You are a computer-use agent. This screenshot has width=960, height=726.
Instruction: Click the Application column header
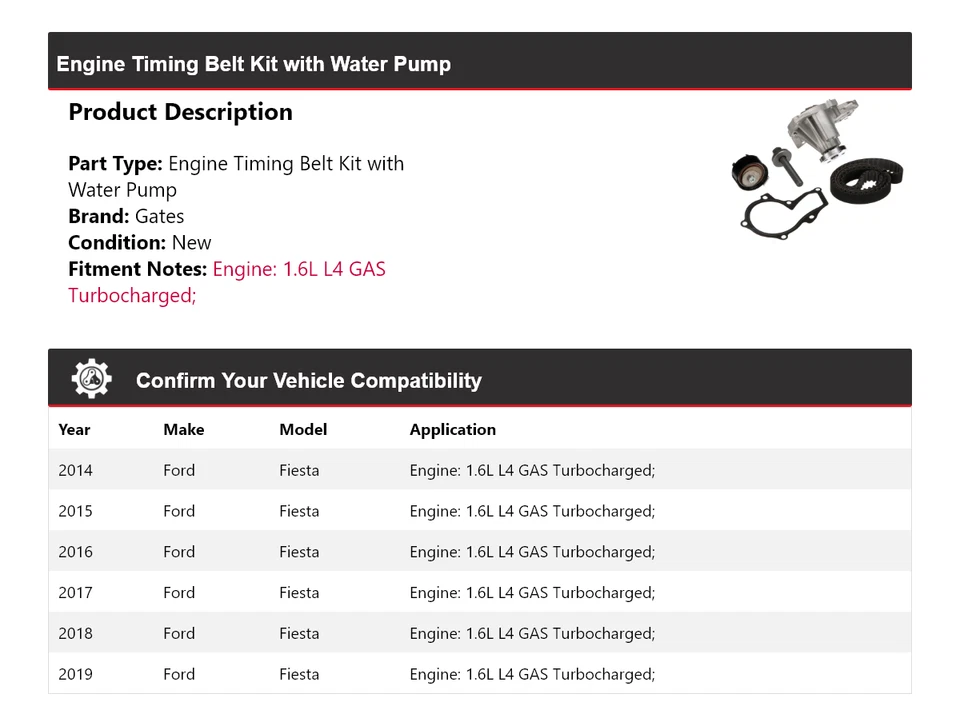[x=452, y=430]
